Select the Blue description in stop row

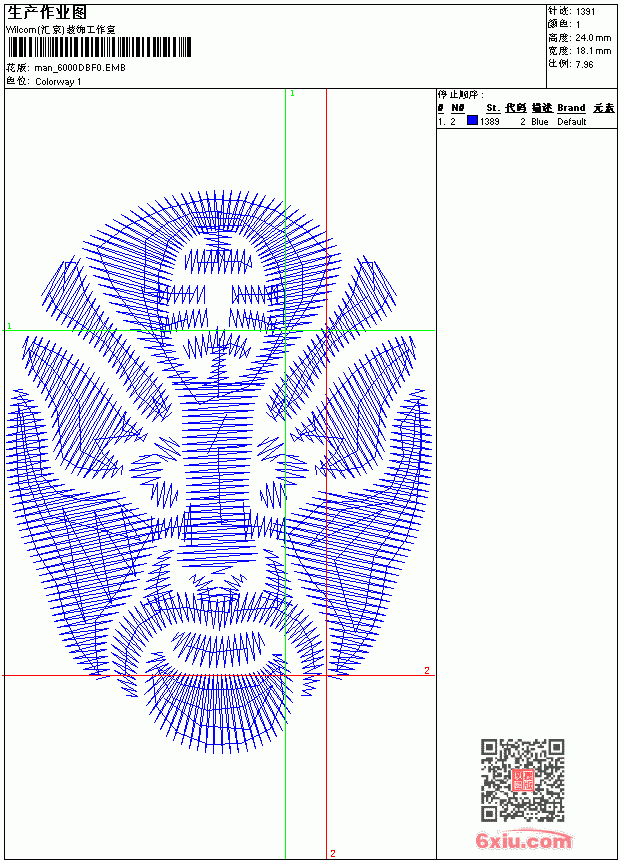tap(539, 122)
